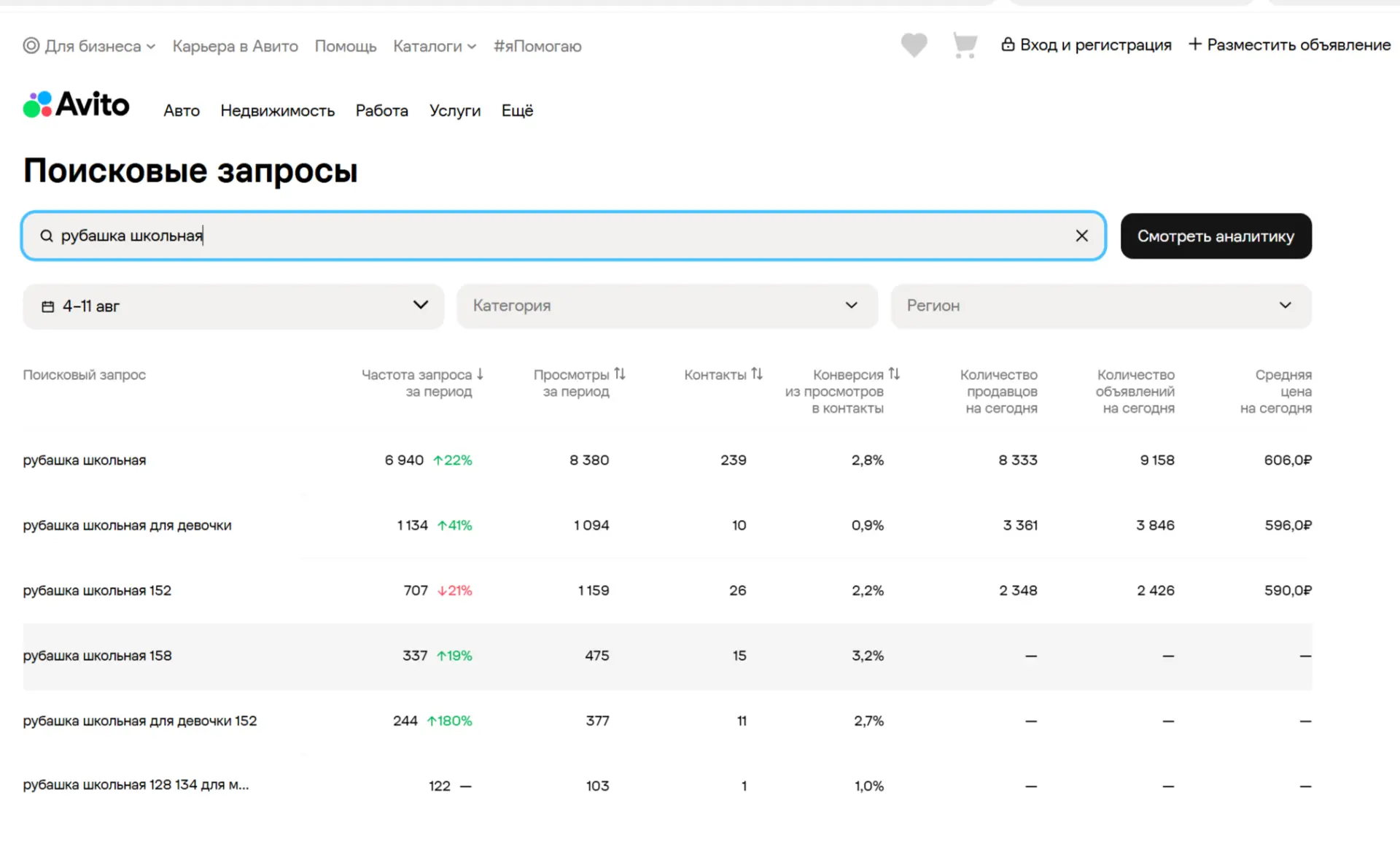The image size is (1400, 841).
Task: Click the calendar icon in date filter
Action: coord(48,306)
